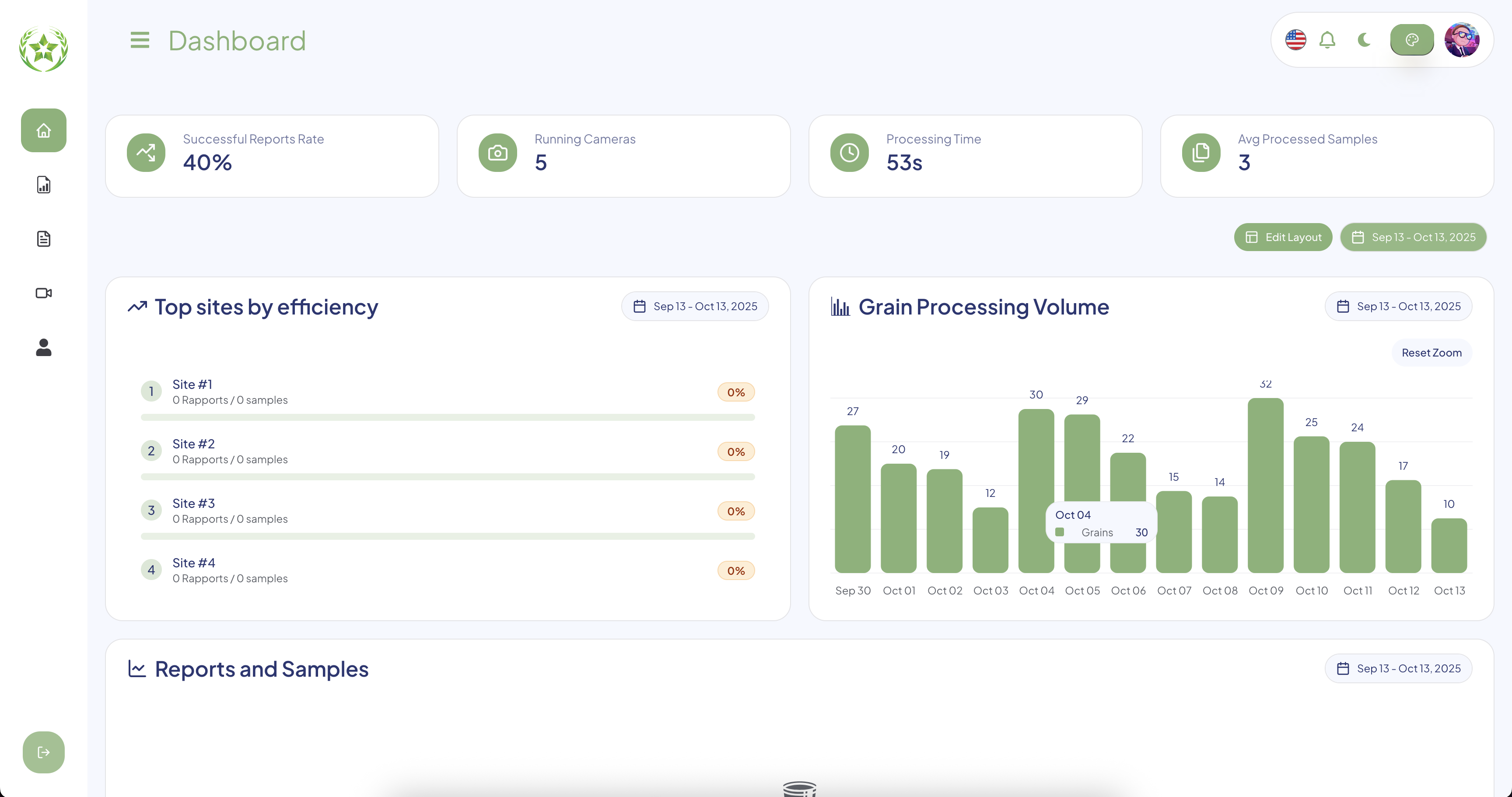Open the hamburger menu icon
This screenshot has height=797, width=1512.
tap(140, 41)
